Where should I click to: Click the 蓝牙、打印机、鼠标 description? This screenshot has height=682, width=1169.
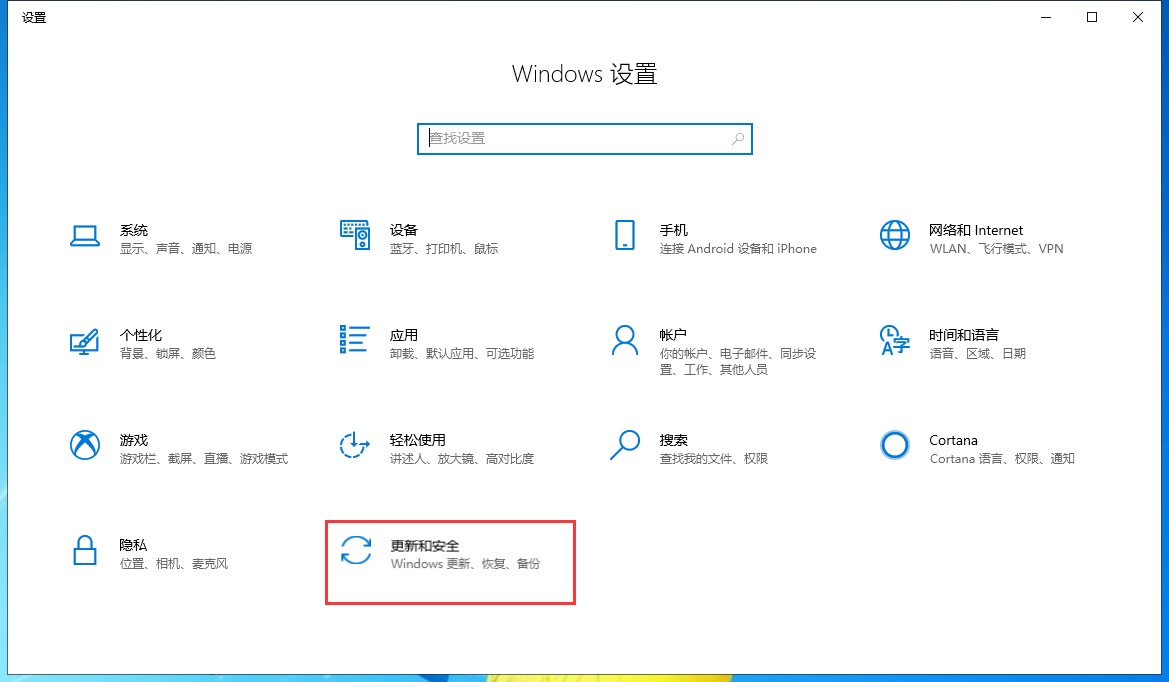(x=444, y=249)
